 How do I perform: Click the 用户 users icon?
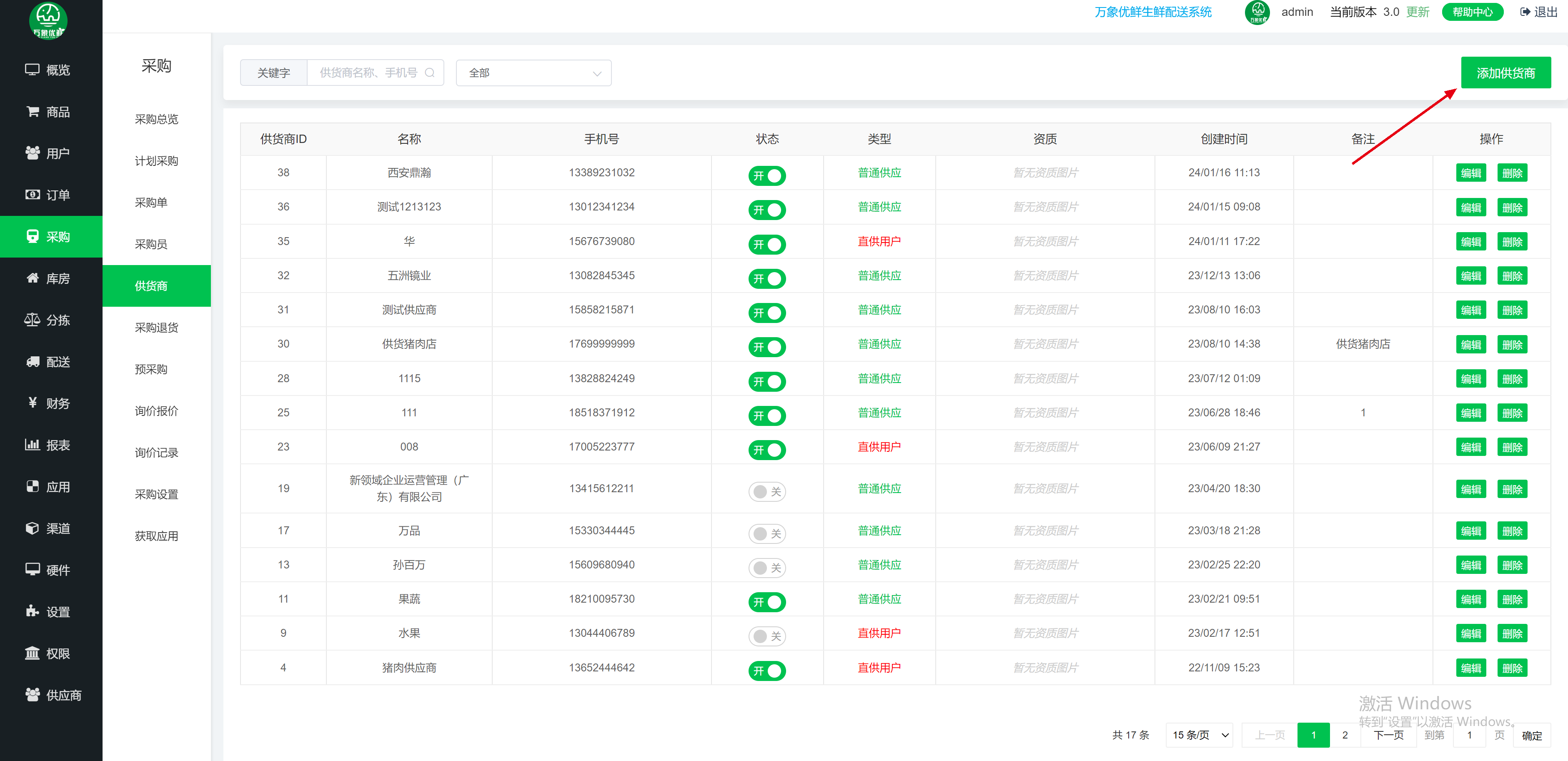coord(32,153)
